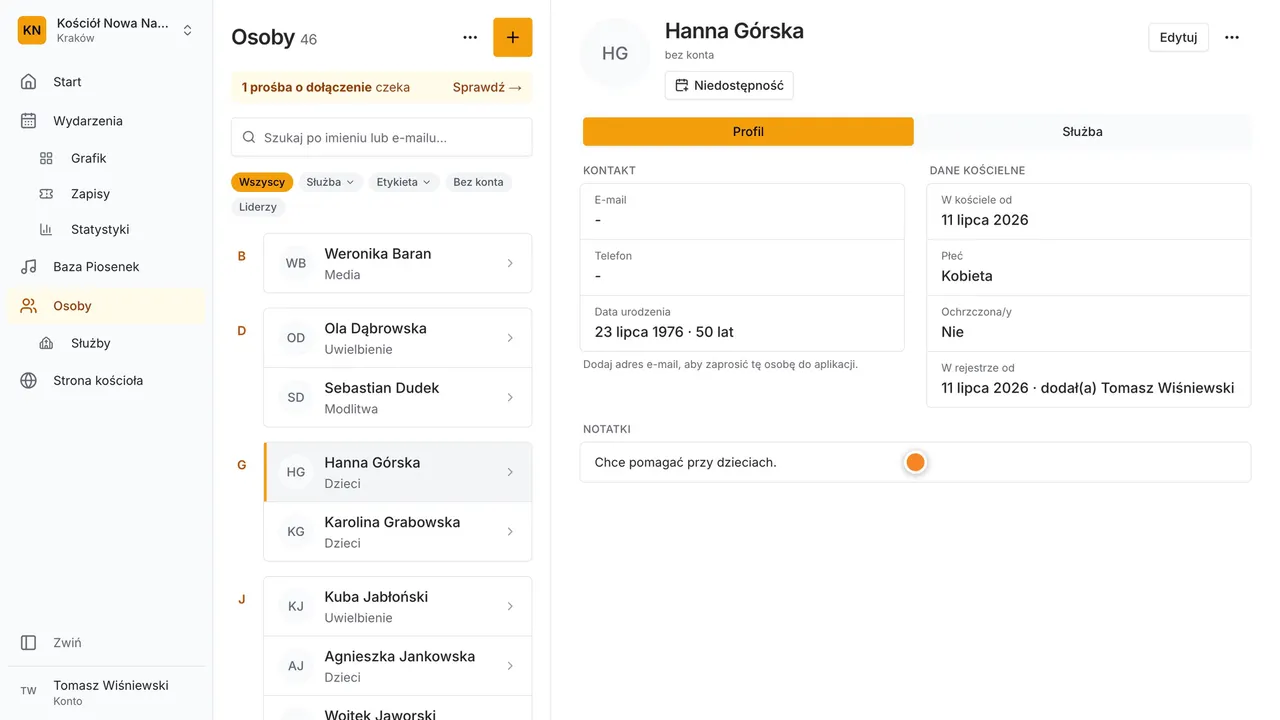Select the Wszyscy filter chip
Screen dimensions: 1280x720
[x=262, y=182]
